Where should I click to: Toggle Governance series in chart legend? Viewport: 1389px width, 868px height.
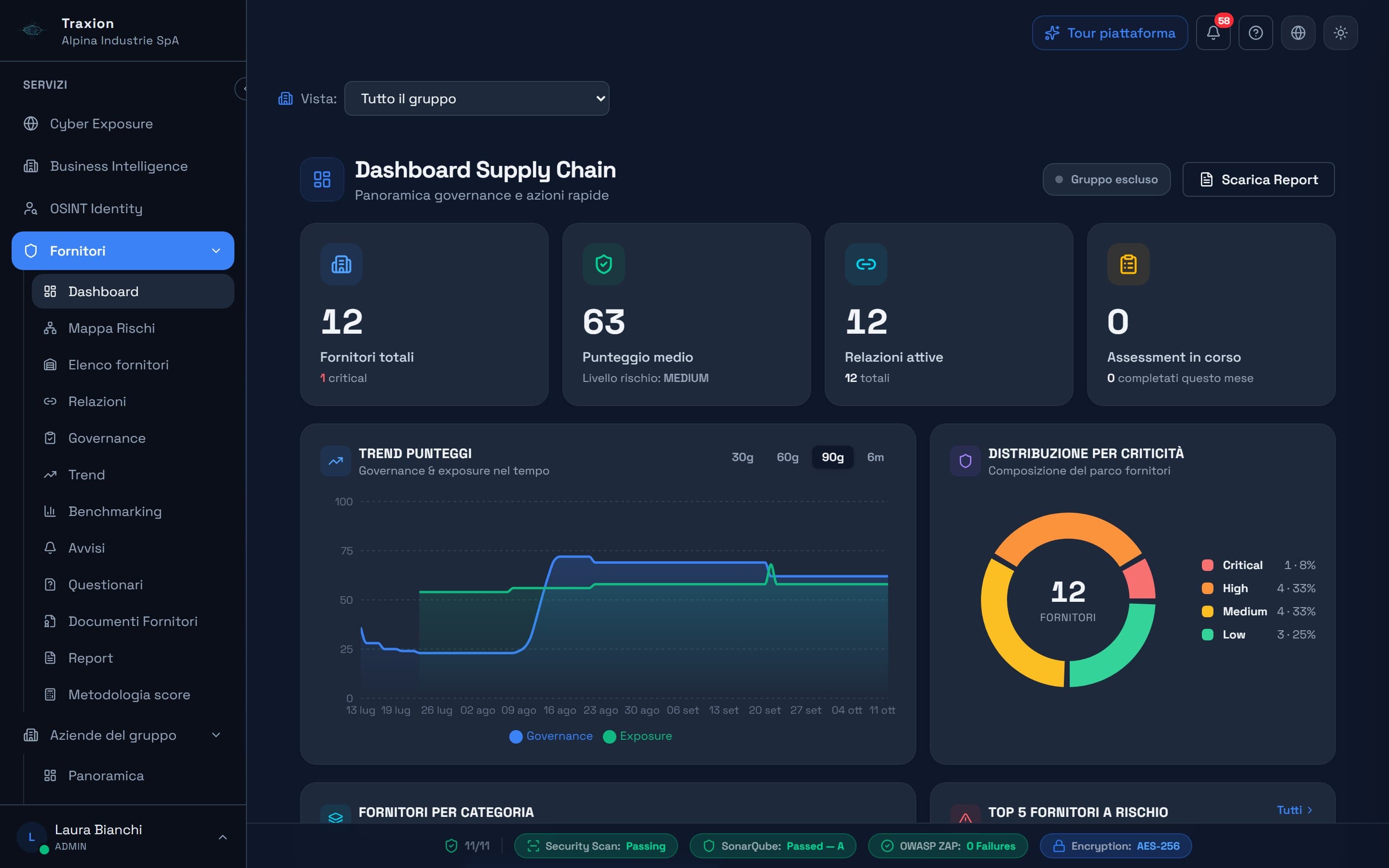pyautogui.click(x=551, y=736)
